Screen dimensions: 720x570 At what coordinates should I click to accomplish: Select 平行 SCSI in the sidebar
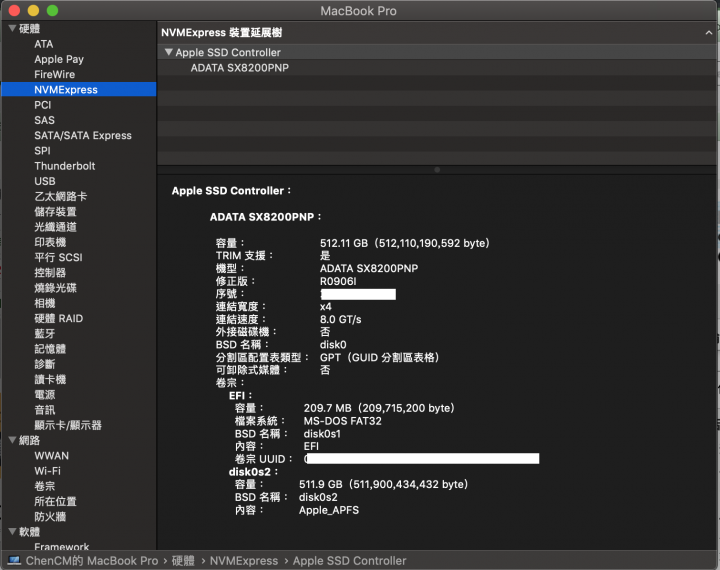click(58, 257)
